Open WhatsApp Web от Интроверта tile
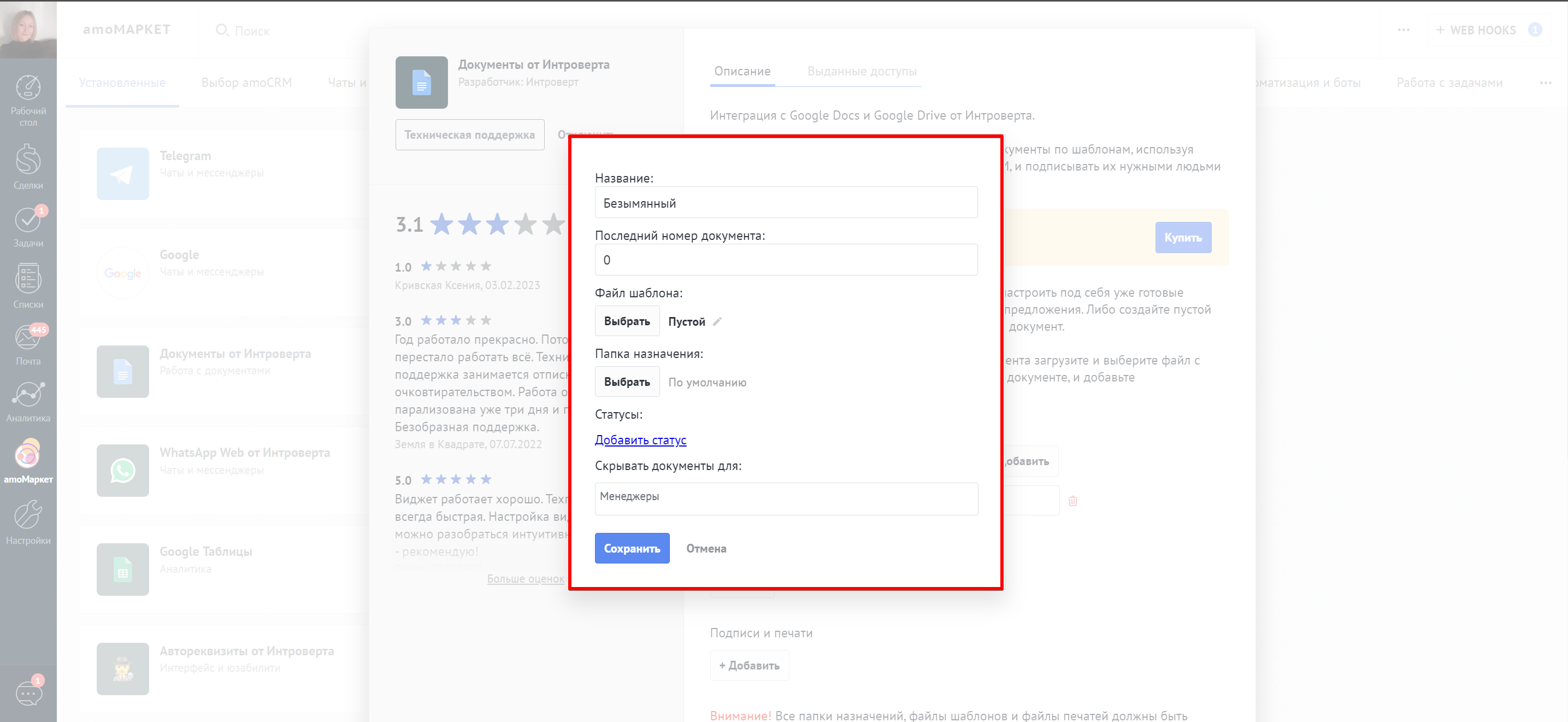 [224, 471]
